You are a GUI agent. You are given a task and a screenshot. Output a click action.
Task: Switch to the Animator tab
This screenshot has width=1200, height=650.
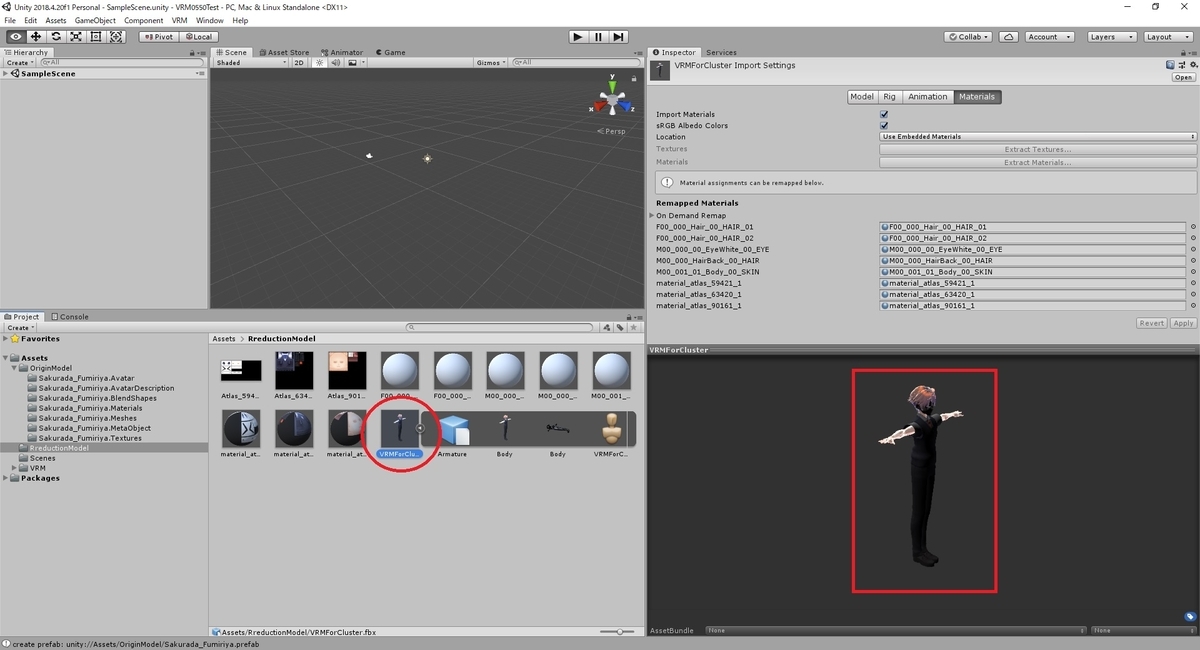(x=342, y=52)
